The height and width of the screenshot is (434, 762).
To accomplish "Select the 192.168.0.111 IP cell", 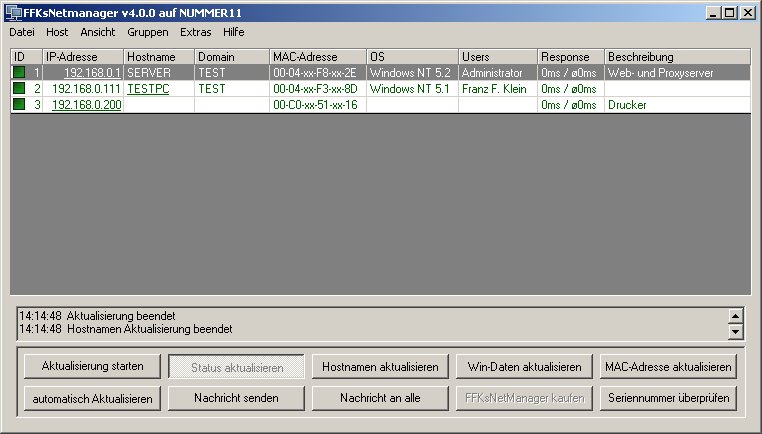I will (x=83, y=89).
